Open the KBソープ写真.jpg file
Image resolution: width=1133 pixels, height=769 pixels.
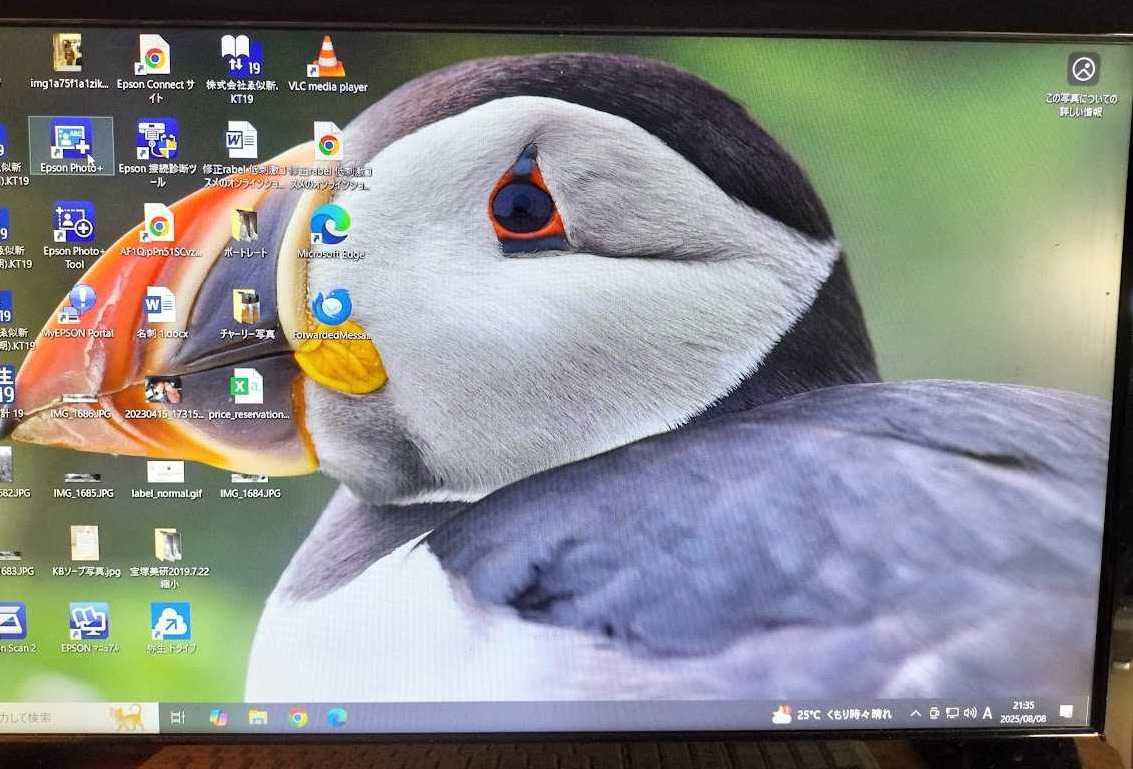tap(85, 543)
